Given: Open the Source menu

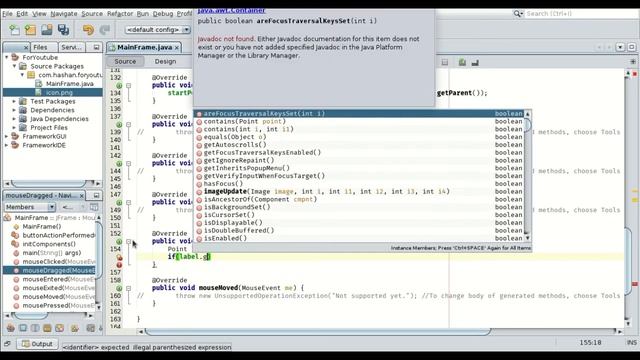Looking at the screenshot, I should click(x=92, y=13).
